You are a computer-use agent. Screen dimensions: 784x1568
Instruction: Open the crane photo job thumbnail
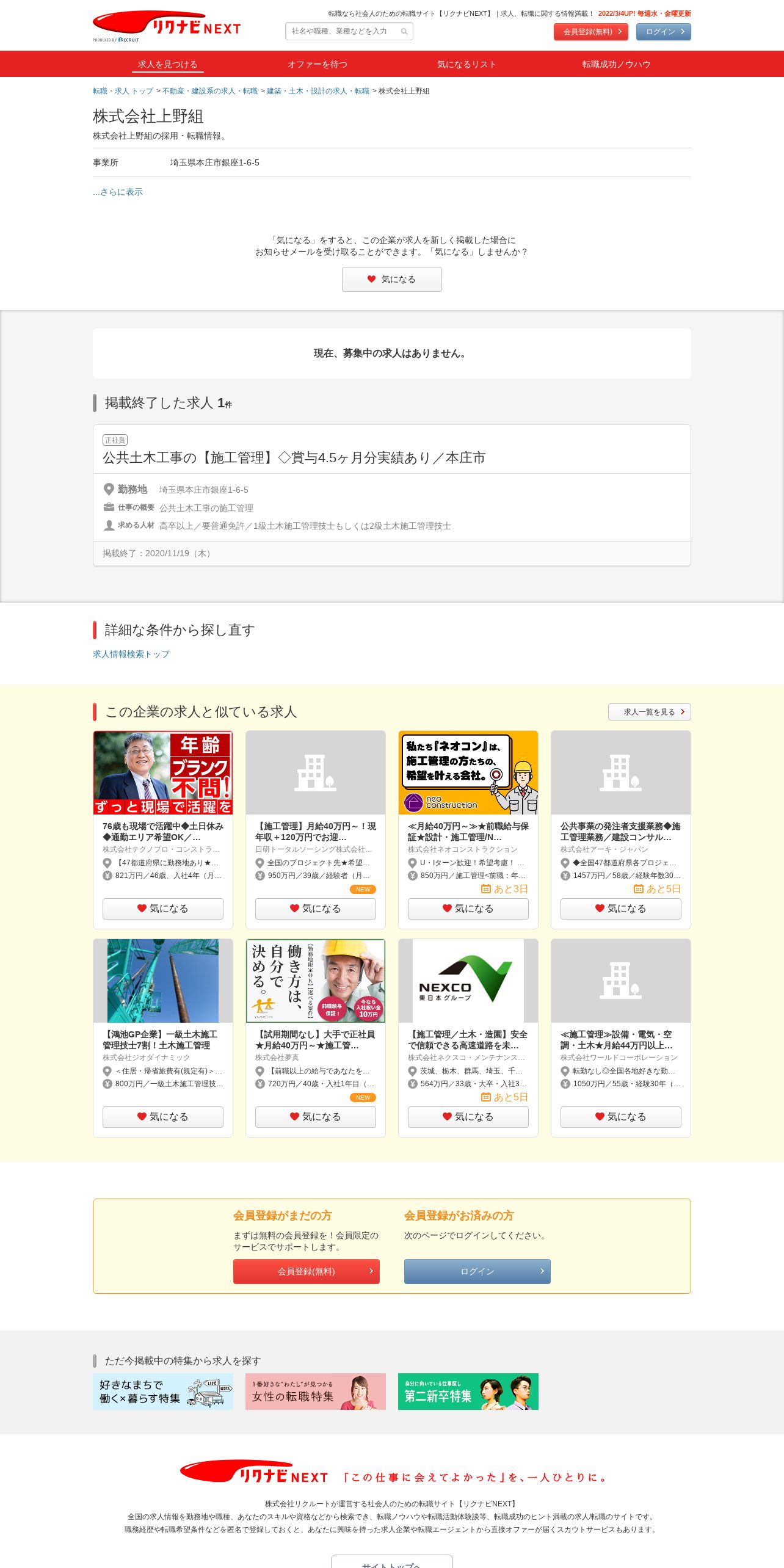163,981
